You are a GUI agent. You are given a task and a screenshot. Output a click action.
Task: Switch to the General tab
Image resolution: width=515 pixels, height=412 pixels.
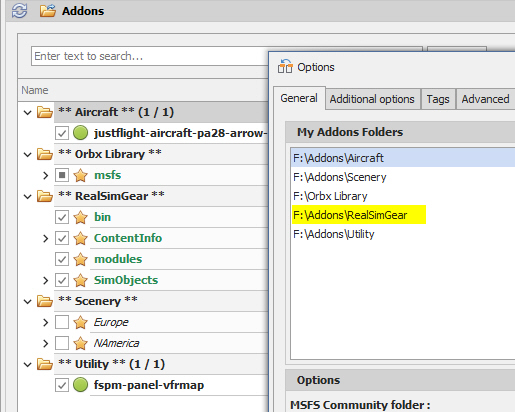pos(299,98)
